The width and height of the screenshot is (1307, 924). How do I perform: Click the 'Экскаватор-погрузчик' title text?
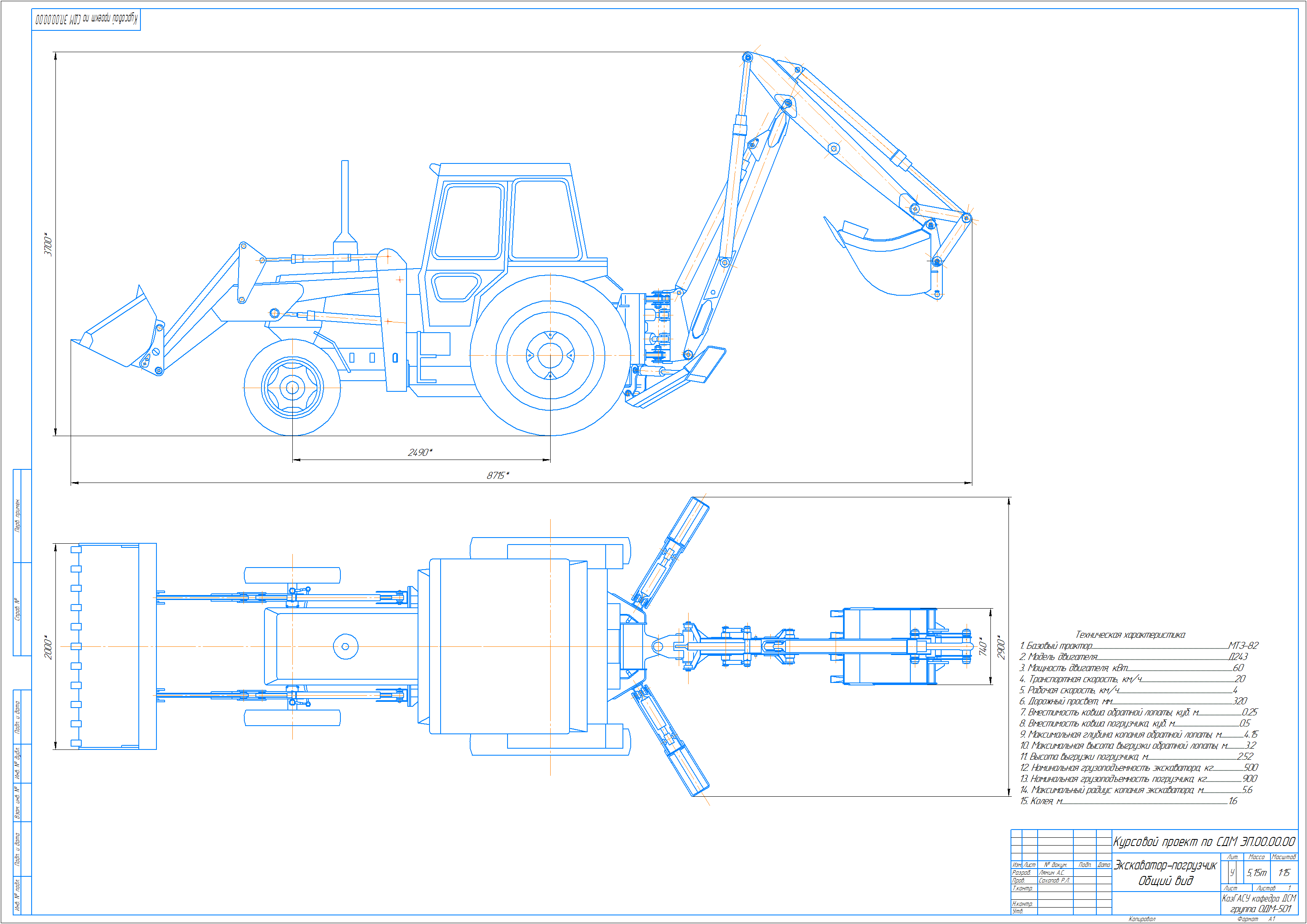pyautogui.click(x=1165, y=865)
